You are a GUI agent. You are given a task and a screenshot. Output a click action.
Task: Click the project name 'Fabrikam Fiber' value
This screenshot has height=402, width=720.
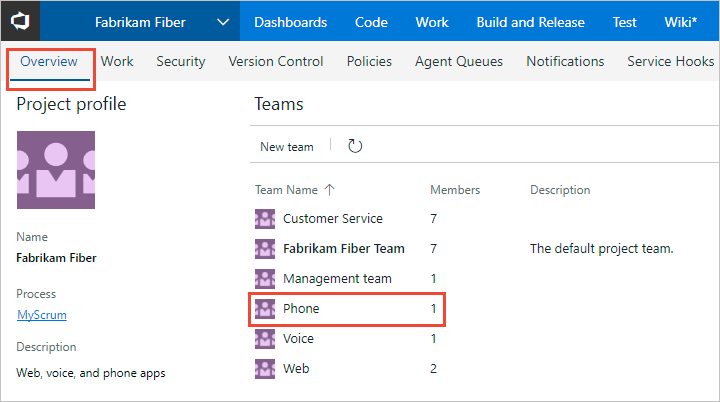tap(56, 258)
